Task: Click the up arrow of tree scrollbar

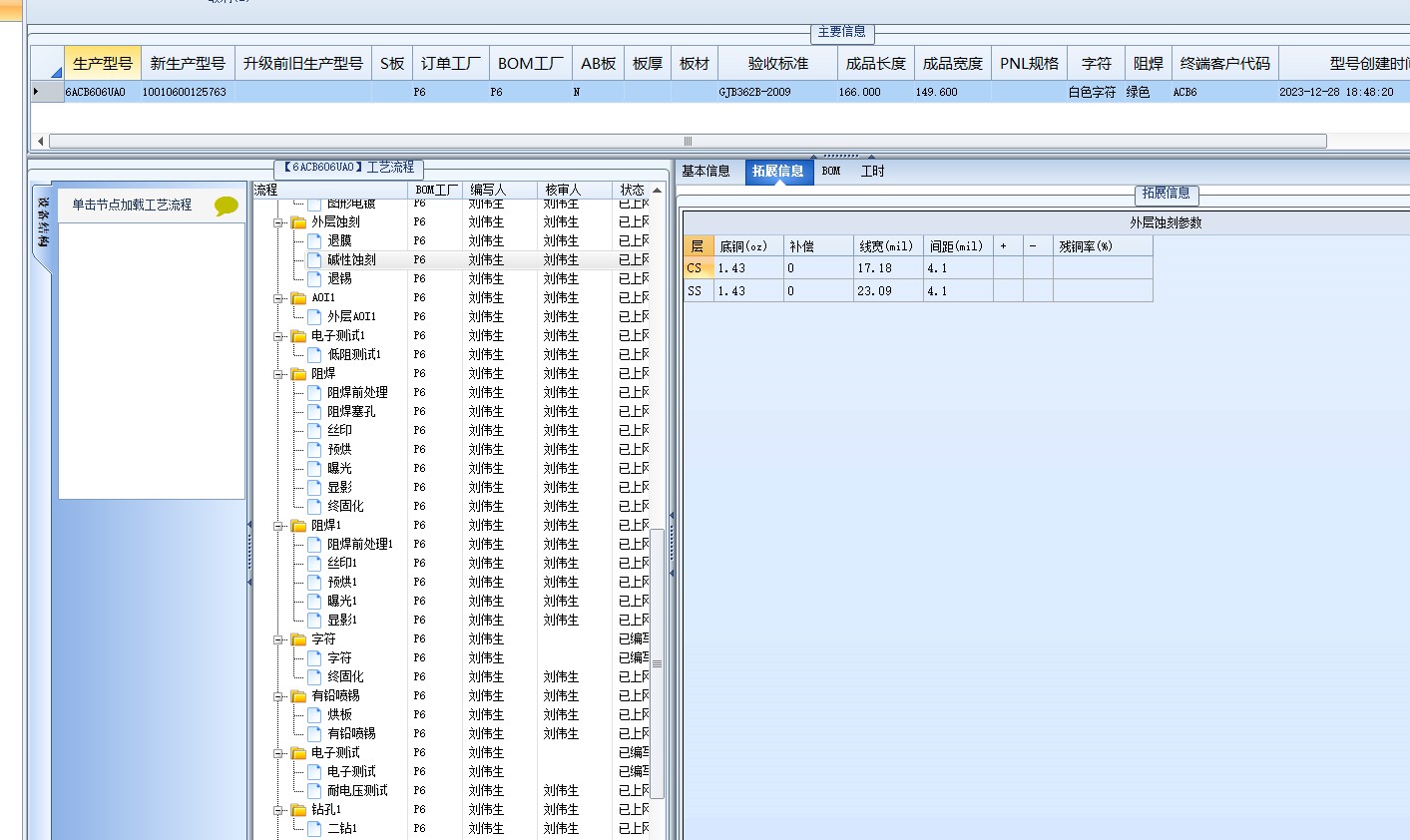Action: point(657,190)
